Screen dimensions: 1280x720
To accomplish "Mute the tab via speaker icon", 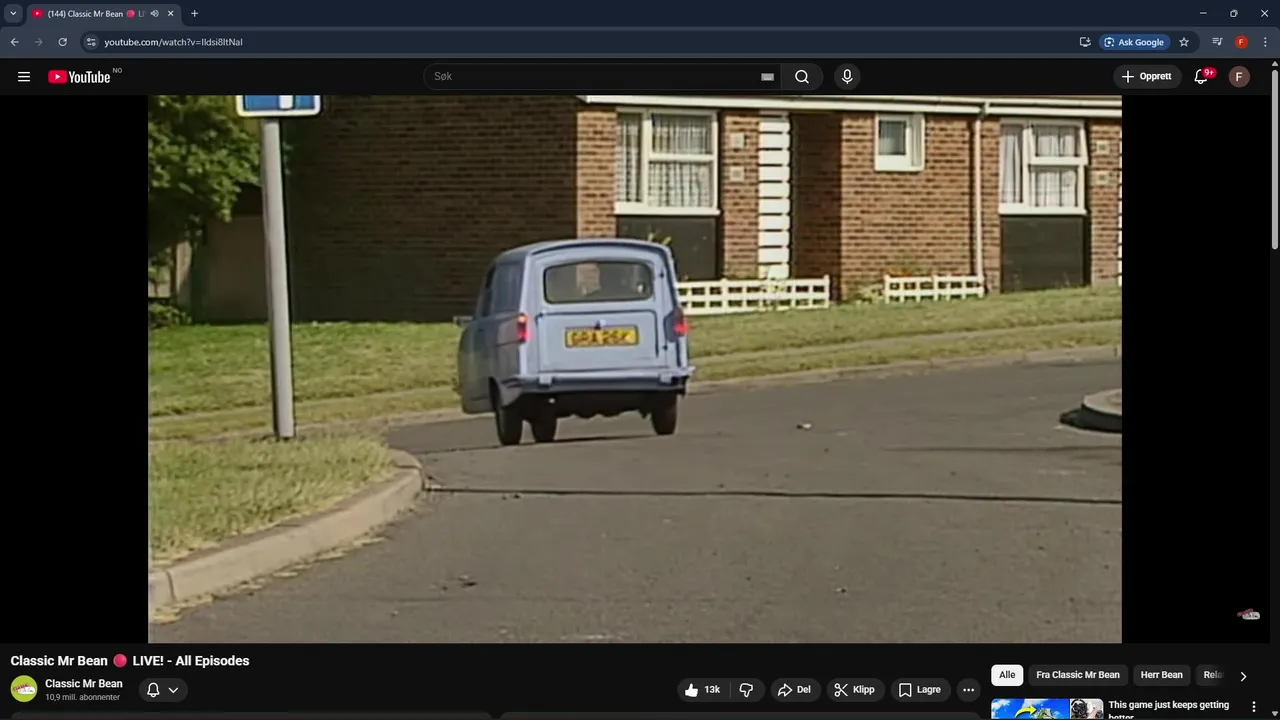I will [154, 14].
